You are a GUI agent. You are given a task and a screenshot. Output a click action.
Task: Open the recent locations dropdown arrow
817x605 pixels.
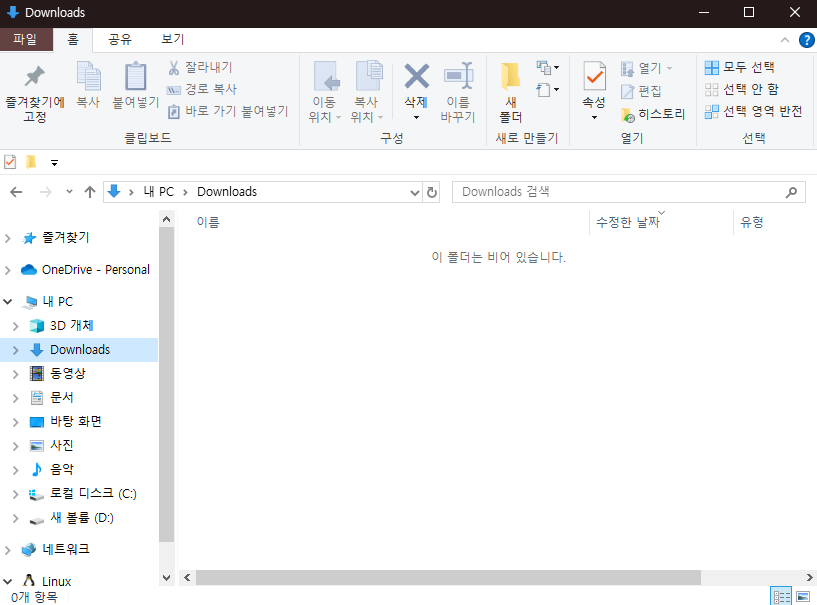click(x=69, y=192)
